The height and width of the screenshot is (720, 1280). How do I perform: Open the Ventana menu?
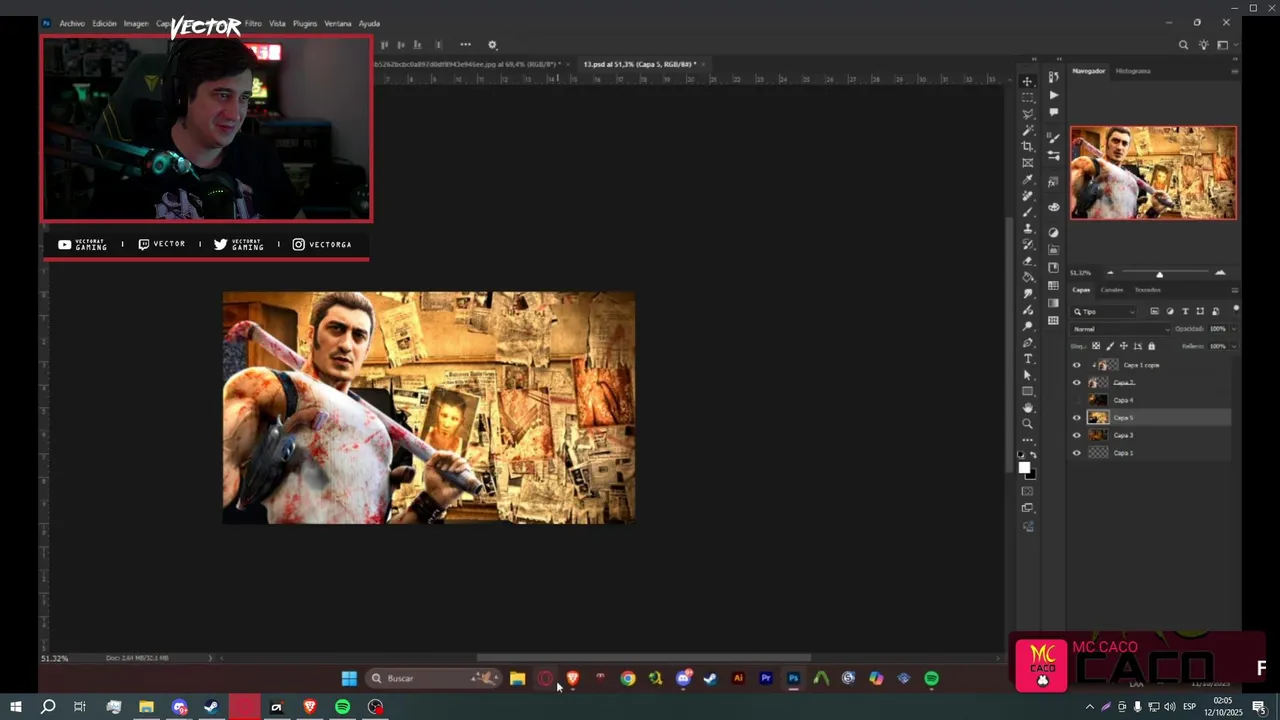(x=338, y=23)
